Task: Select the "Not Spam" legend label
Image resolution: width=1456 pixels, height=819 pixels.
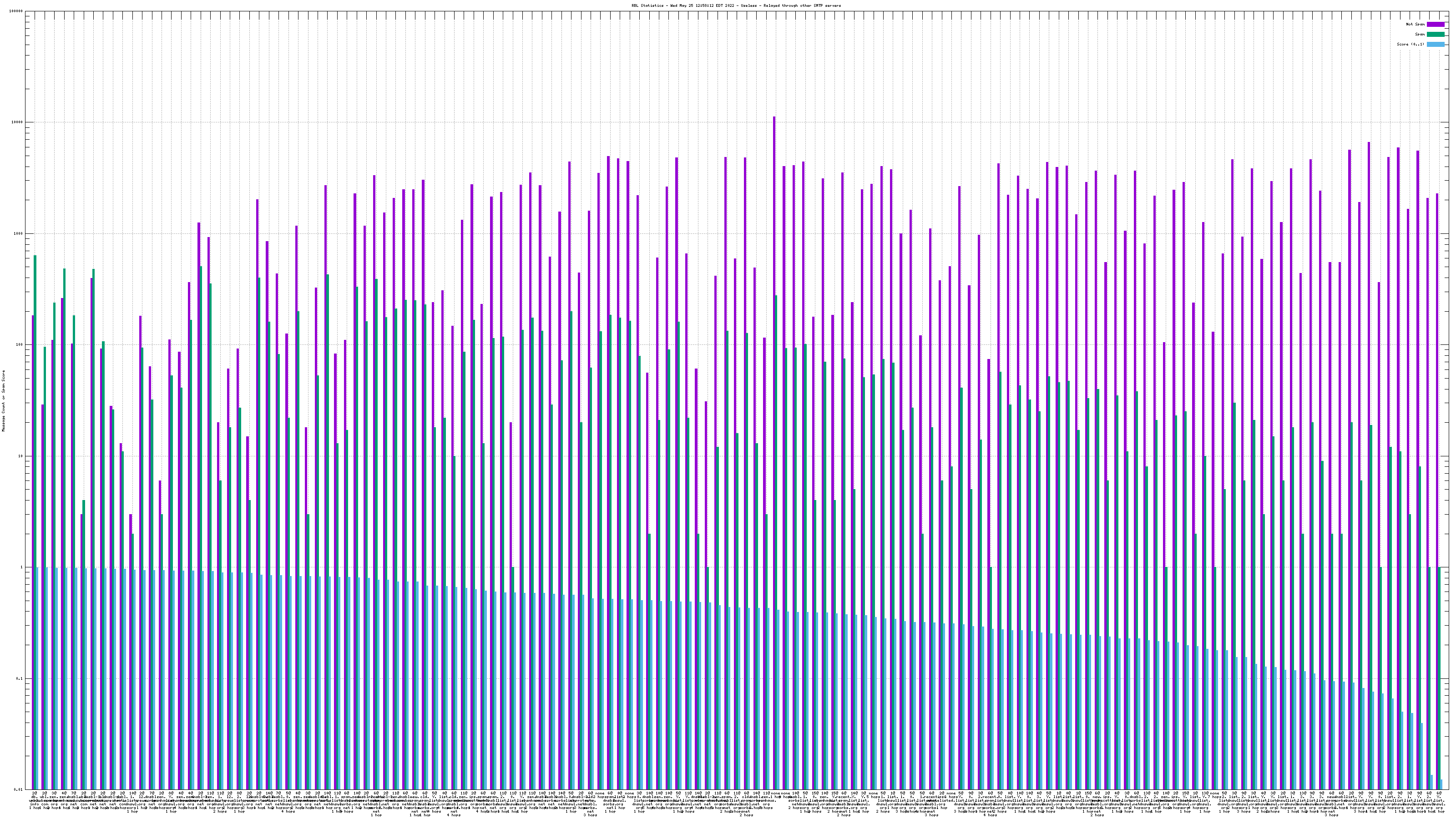Action: pos(1416,24)
